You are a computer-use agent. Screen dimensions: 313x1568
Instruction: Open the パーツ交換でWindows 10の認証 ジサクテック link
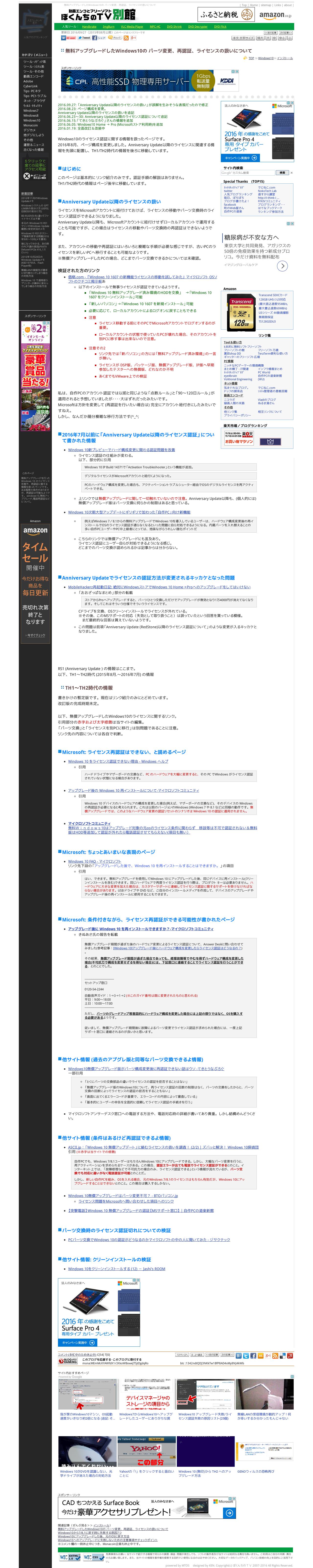point(149,1239)
